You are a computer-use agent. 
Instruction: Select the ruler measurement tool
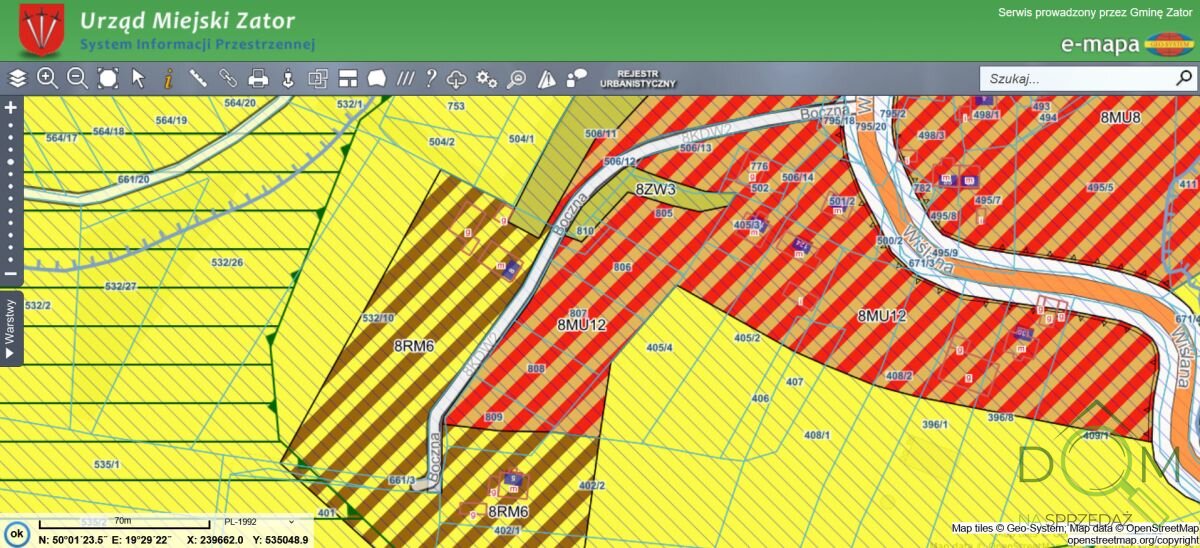(198, 78)
